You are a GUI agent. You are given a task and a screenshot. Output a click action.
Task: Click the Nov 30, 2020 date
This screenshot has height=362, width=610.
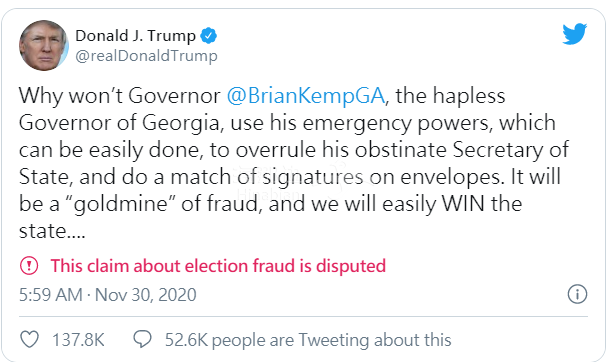[x=146, y=295]
